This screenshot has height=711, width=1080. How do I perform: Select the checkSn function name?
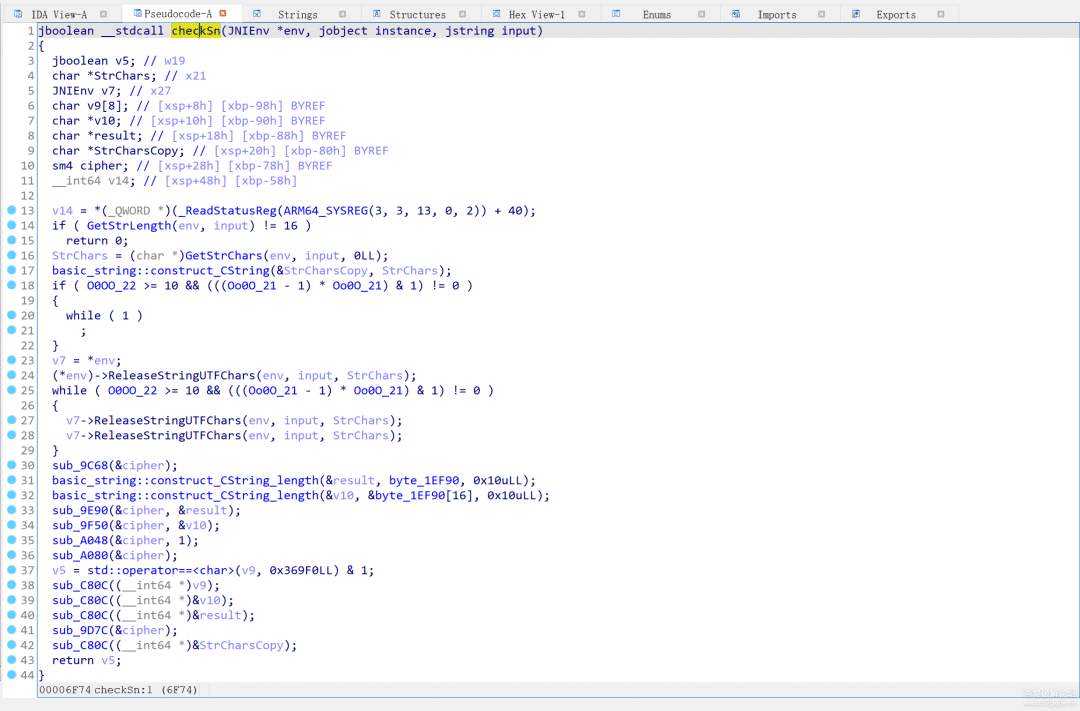pyautogui.click(x=195, y=31)
